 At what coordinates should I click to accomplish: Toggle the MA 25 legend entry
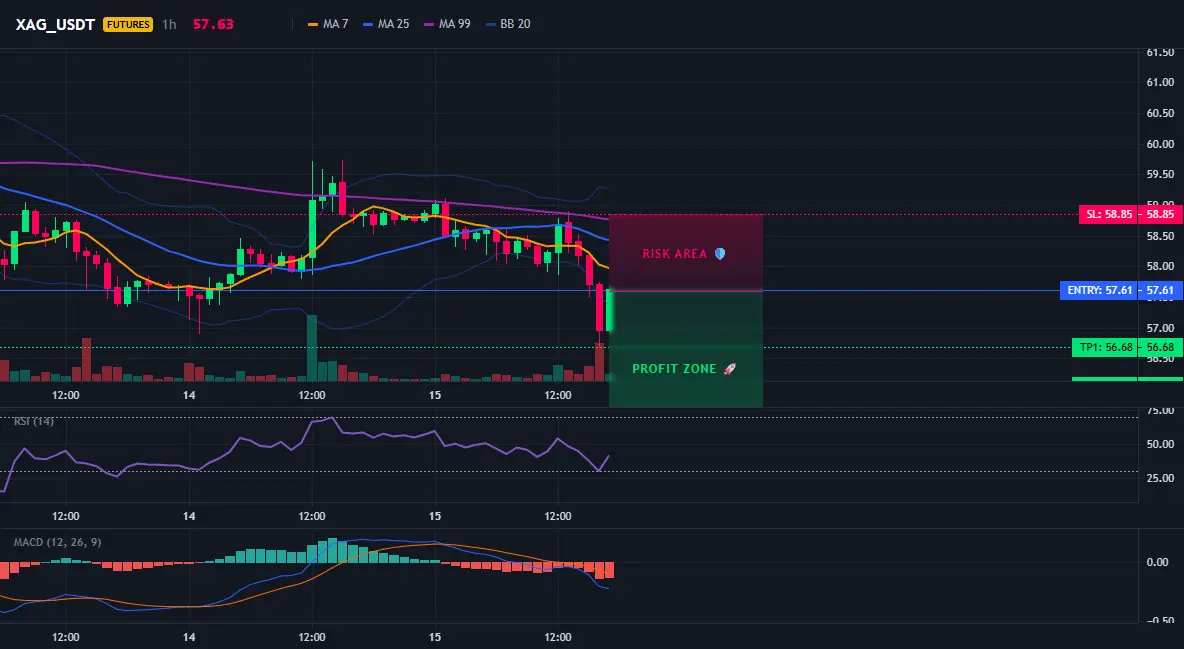386,24
